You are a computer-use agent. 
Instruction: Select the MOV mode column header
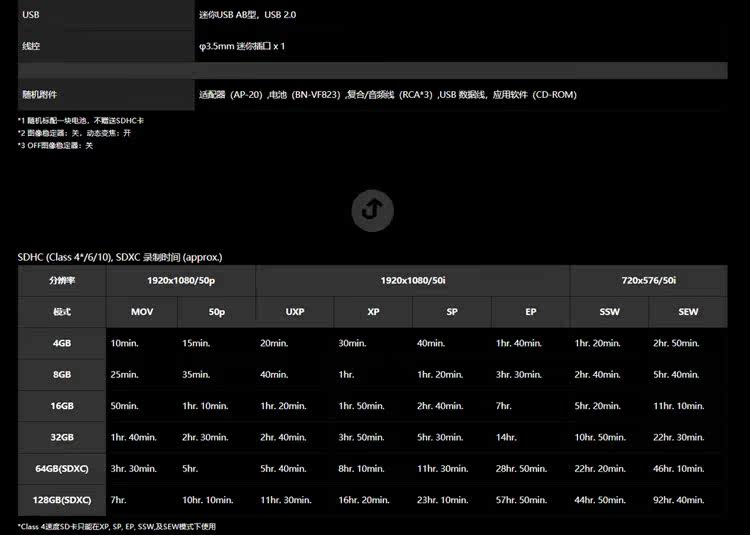(x=142, y=312)
